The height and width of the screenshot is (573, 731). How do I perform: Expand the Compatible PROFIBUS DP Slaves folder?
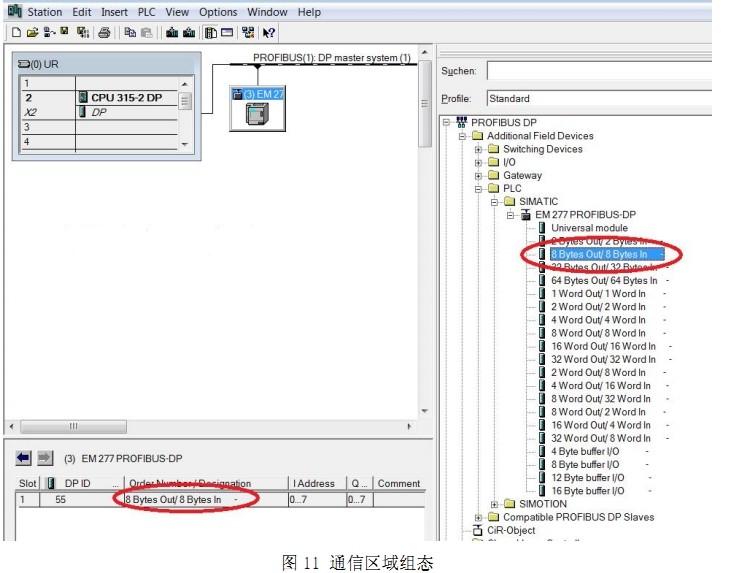point(478,517)
